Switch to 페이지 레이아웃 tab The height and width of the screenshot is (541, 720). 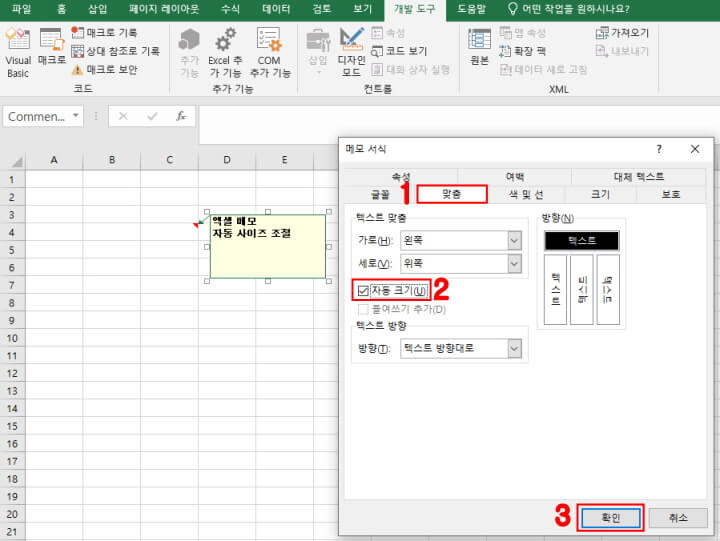(163, 9)
